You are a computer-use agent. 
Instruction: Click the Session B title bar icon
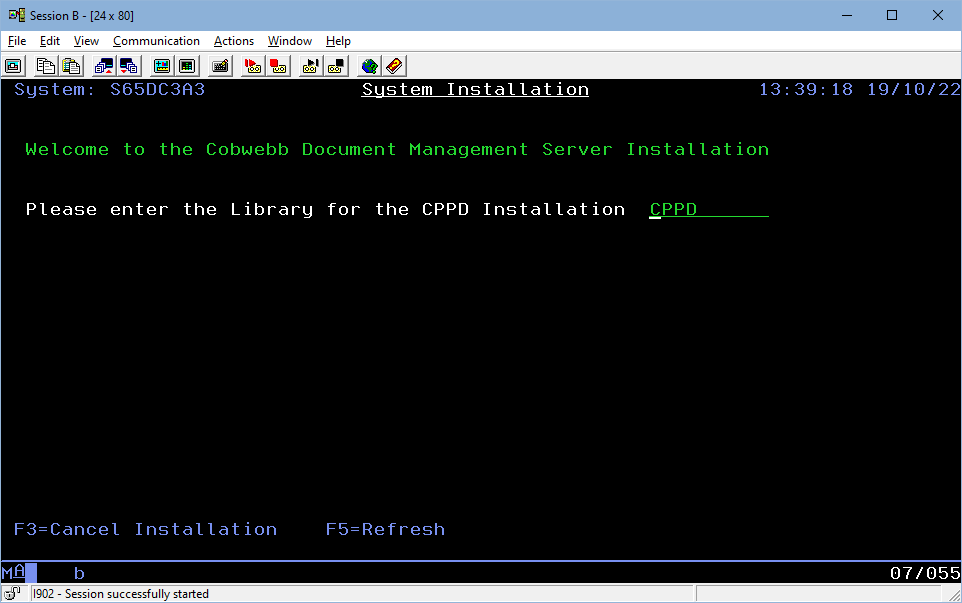click(17, 15)
